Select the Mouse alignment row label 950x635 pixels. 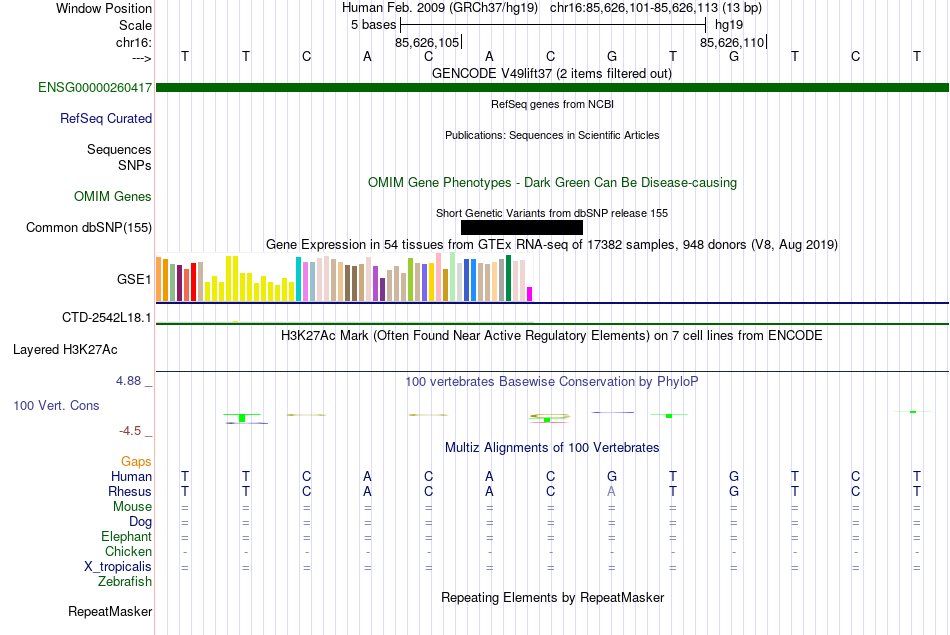point(132,507)
